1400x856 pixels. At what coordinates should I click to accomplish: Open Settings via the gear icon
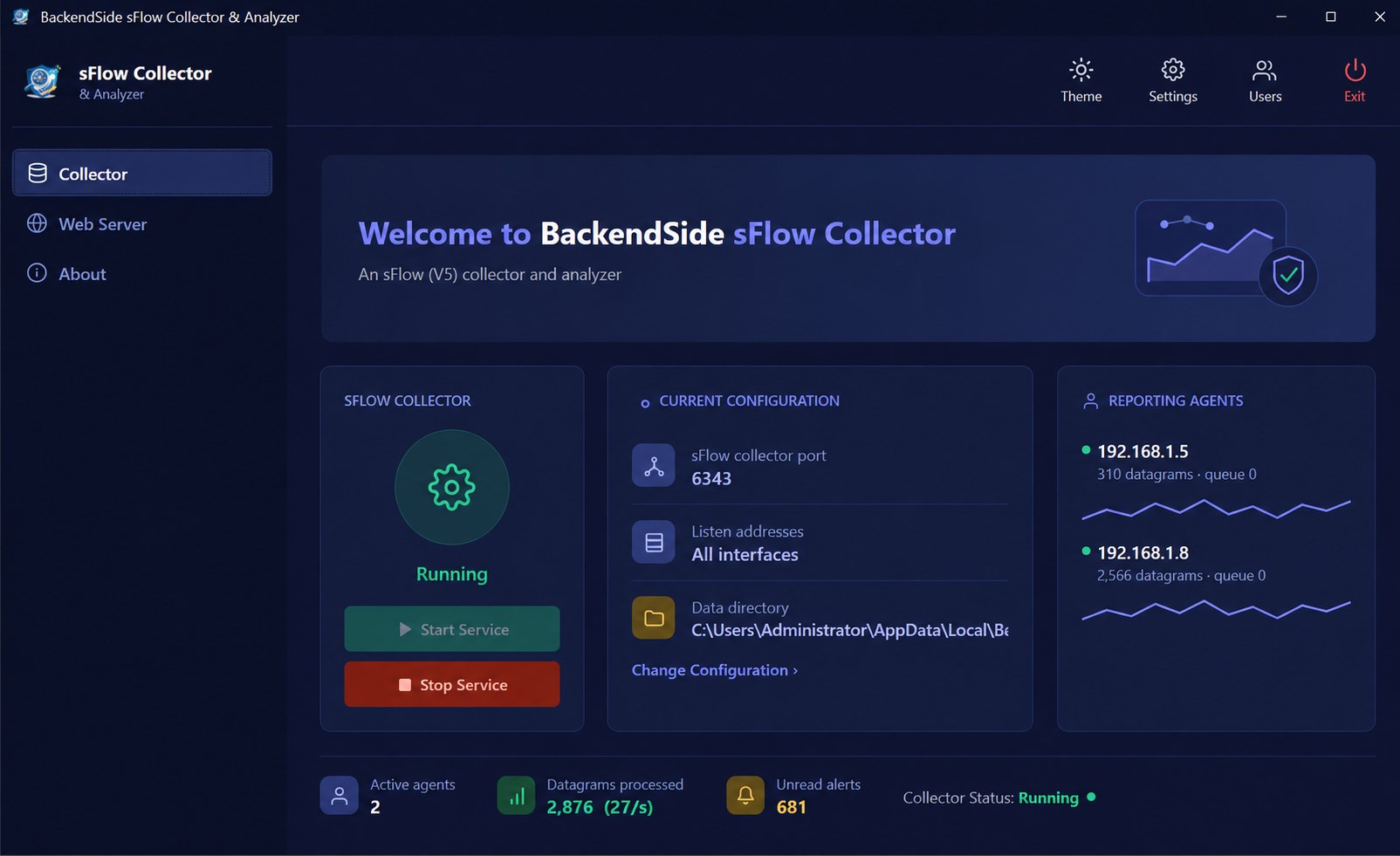(1172, 70)
